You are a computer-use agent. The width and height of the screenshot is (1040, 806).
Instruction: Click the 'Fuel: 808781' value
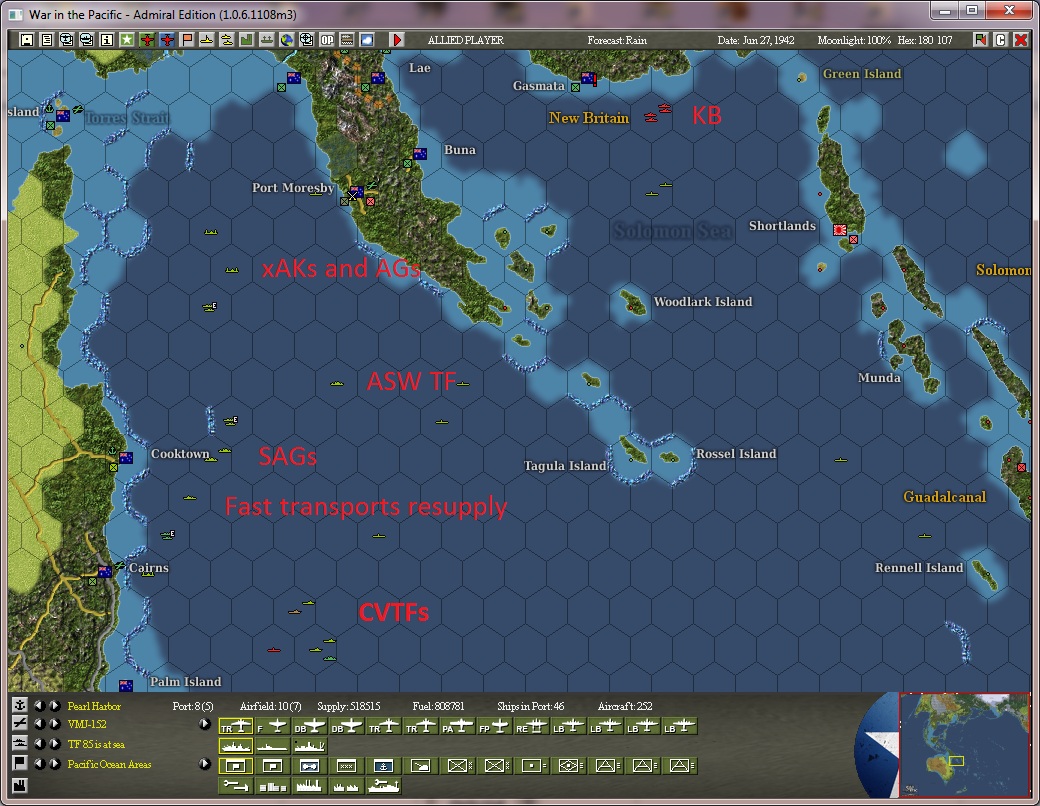tap(438, 706)
